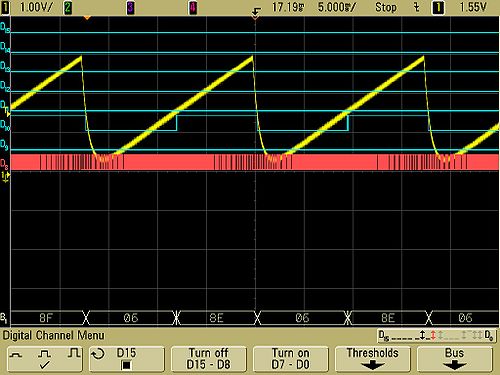Click Turn off D15 - D8 softkey
Image resolution: width=500 pixels, height=375 pixels.
[209, 359]
